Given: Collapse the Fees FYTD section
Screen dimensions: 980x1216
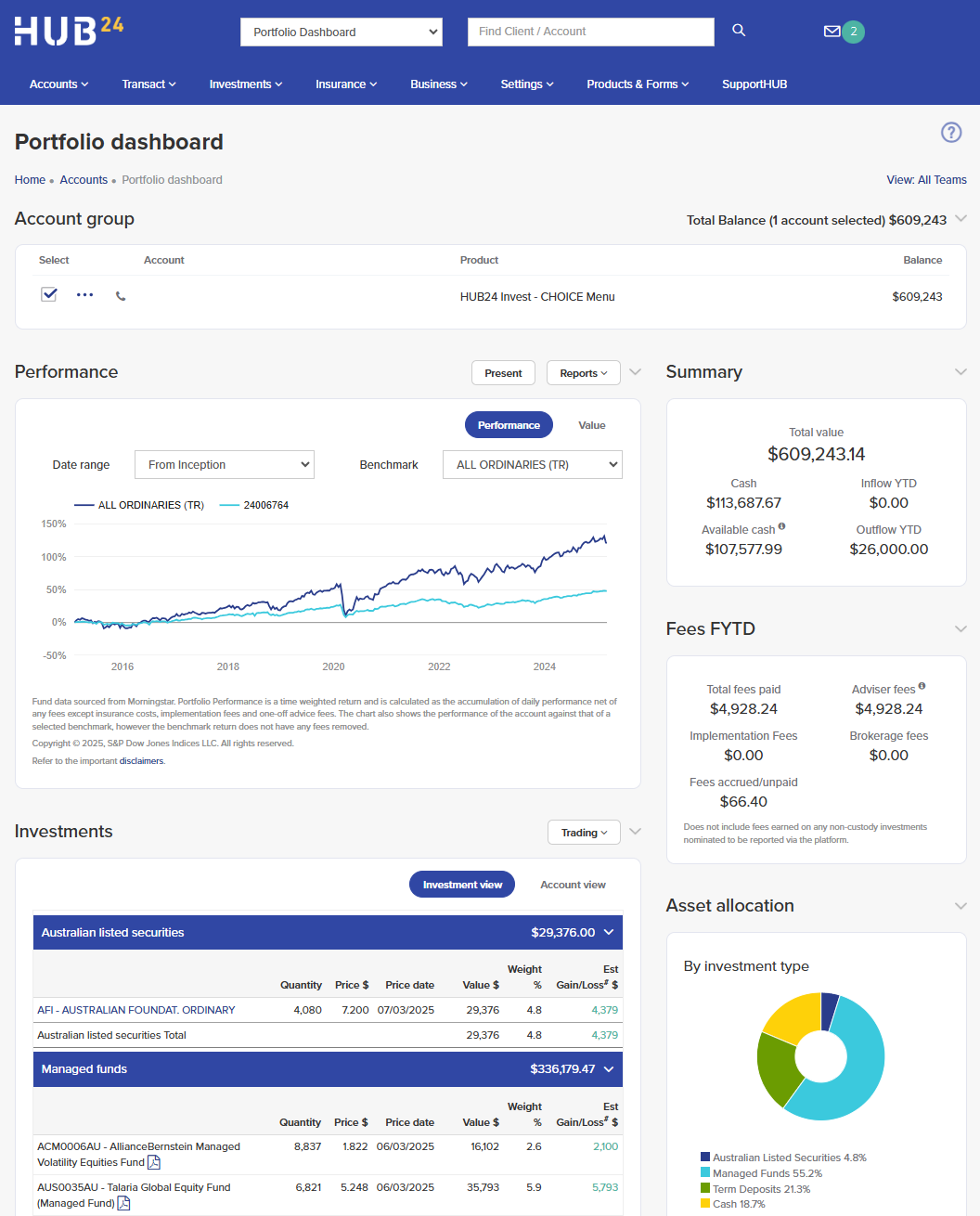Looking at the screenshot, I should [x=961, y=629].
